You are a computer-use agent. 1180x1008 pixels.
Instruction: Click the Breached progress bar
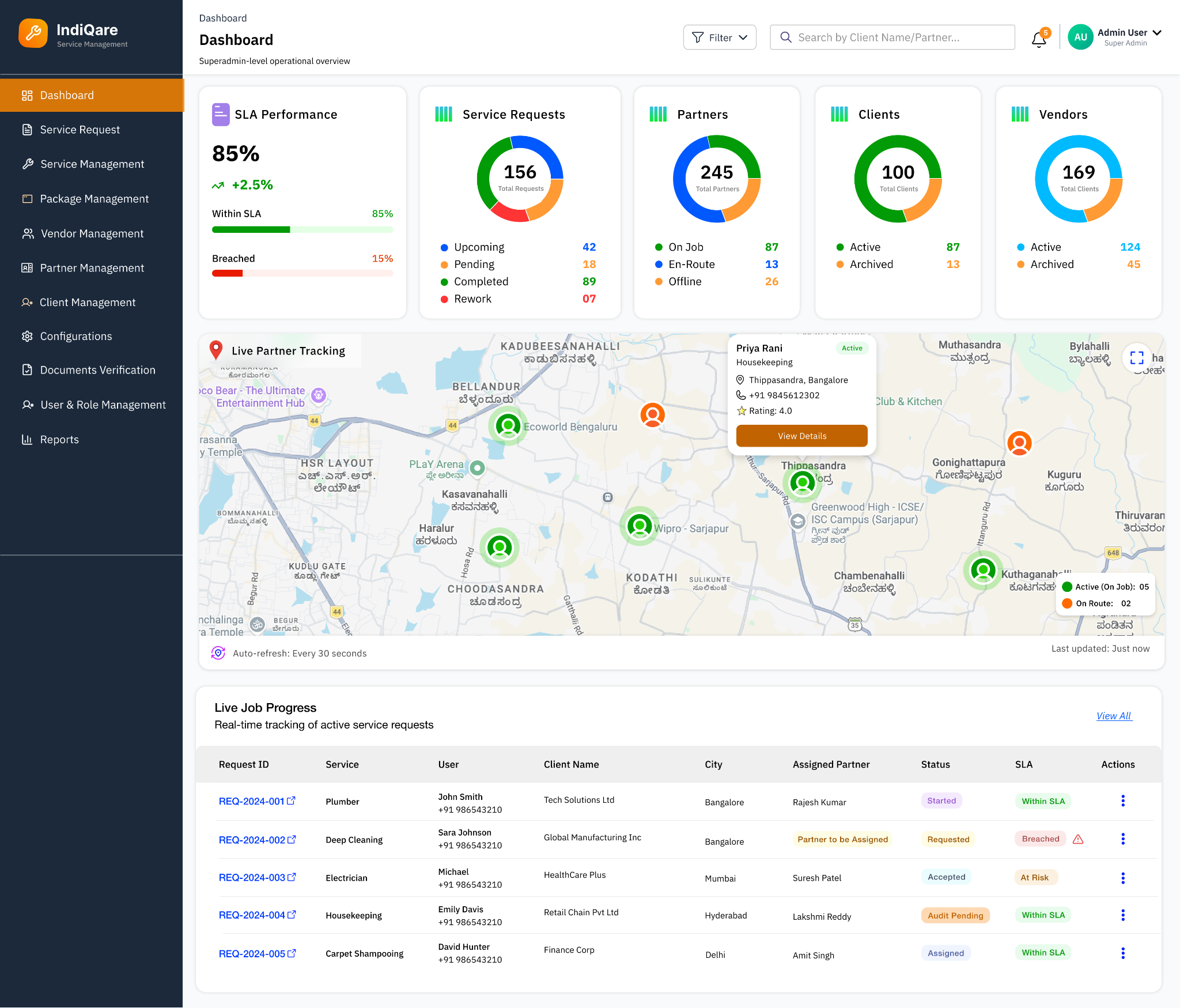[x=302, y=273]
